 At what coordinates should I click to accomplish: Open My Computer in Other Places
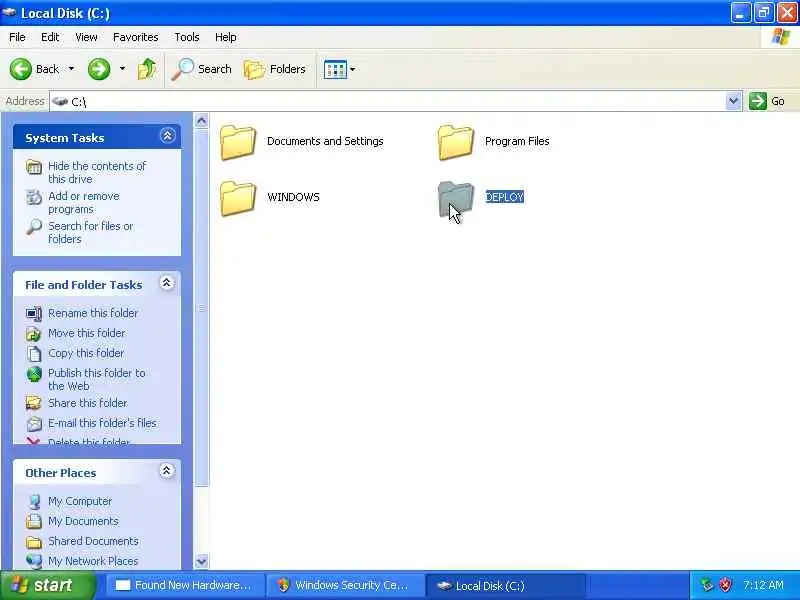click(80, 502)
